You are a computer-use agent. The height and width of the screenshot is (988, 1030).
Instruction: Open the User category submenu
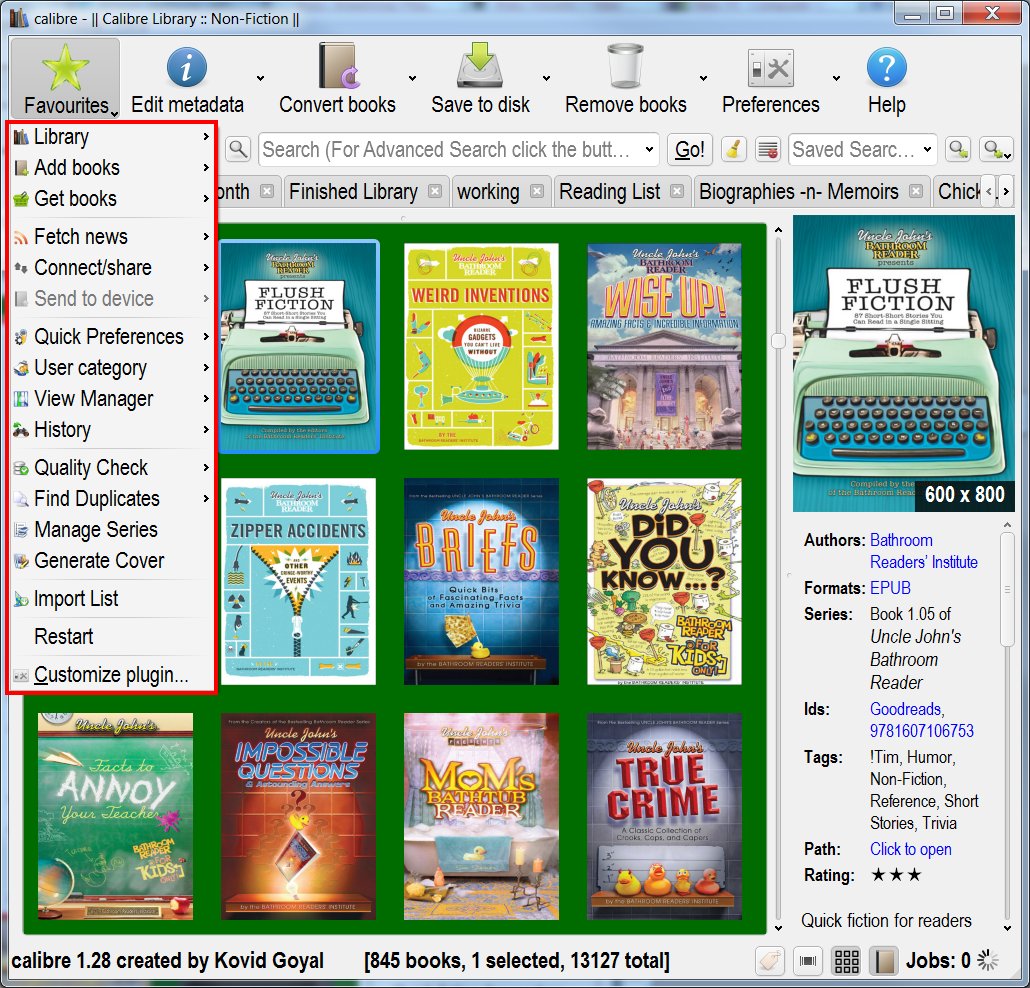pyautogui.click(x=112, y=367)
